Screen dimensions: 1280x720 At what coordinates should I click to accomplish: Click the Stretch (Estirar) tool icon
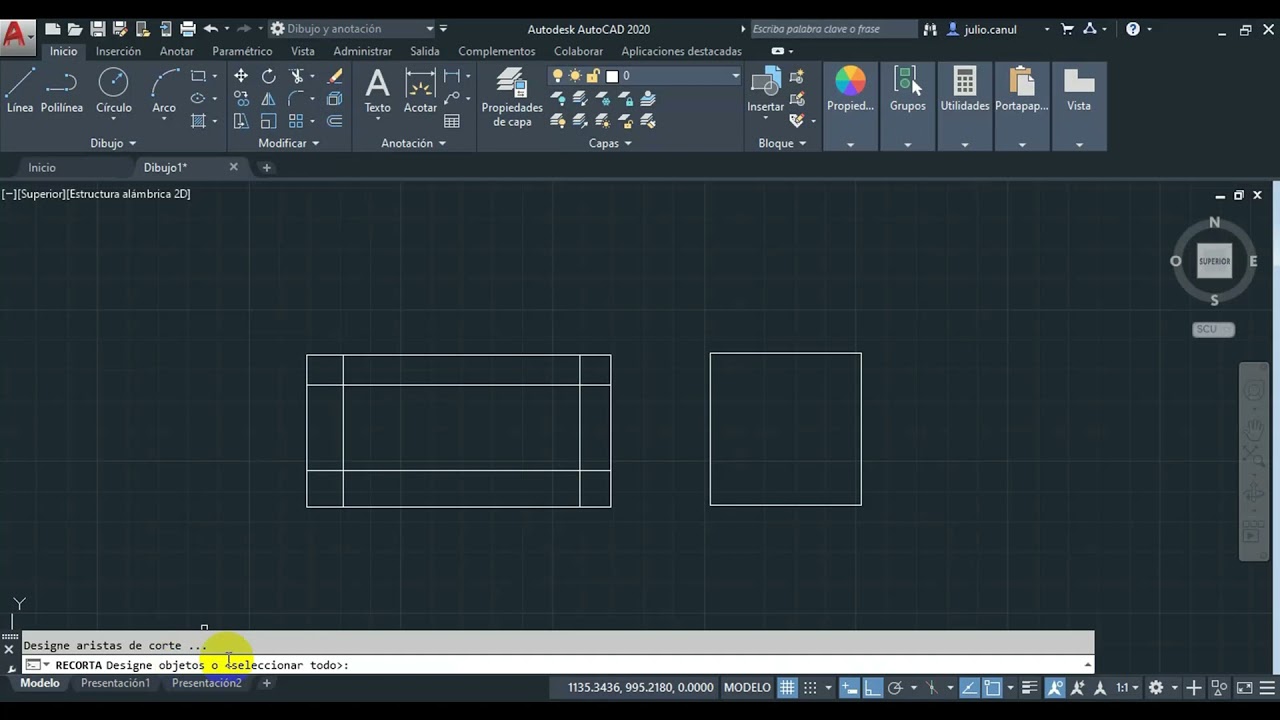(x=241, y=121)
